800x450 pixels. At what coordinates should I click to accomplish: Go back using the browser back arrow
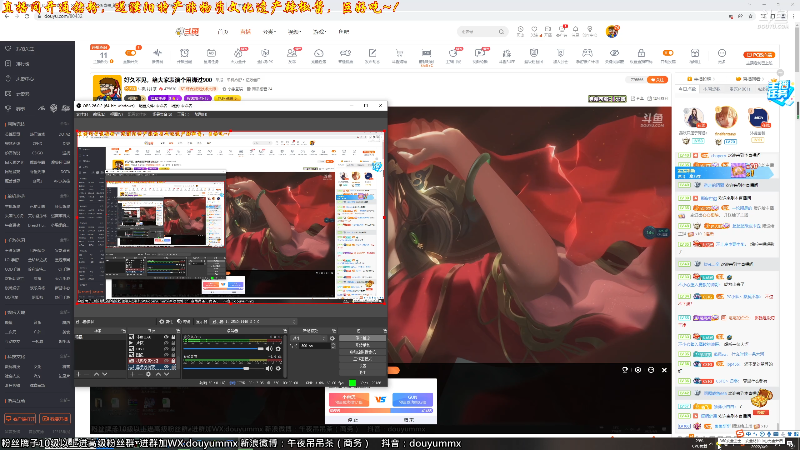pyautogui.click(x=7, y=16)
